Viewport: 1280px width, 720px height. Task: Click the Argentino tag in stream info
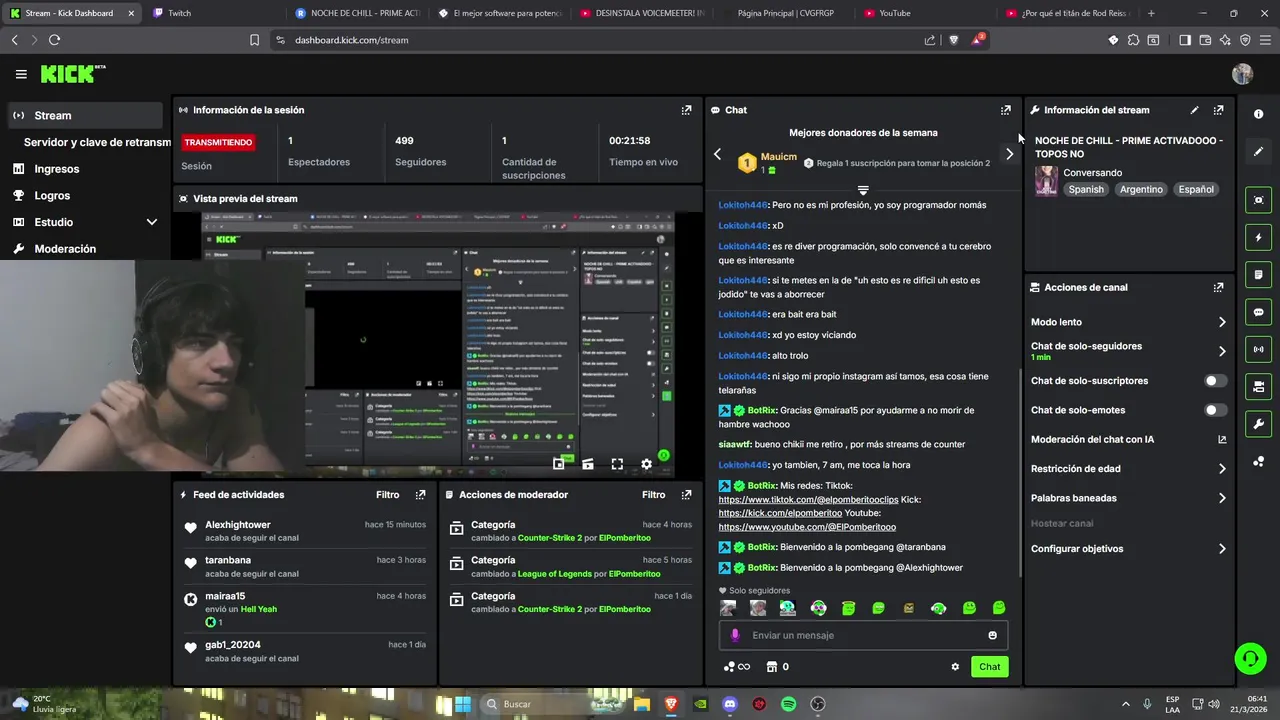[x=1141, y=189]
